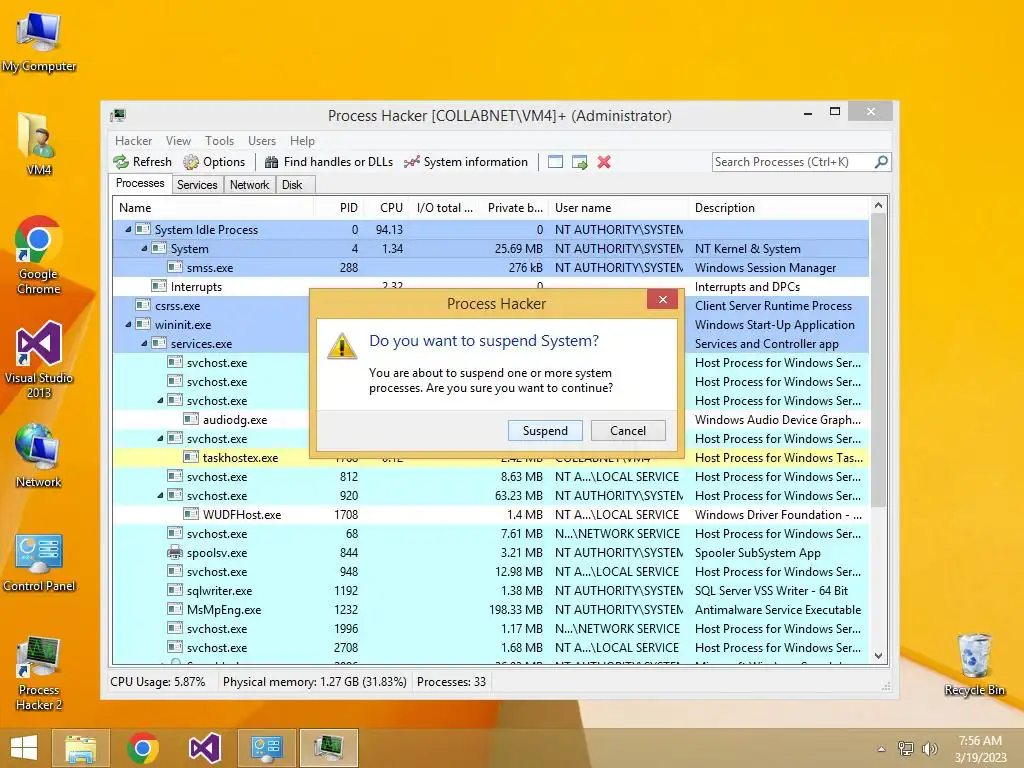Open Recycle Bin desktop icon
1024x768 pixels.
pos(974,665)
